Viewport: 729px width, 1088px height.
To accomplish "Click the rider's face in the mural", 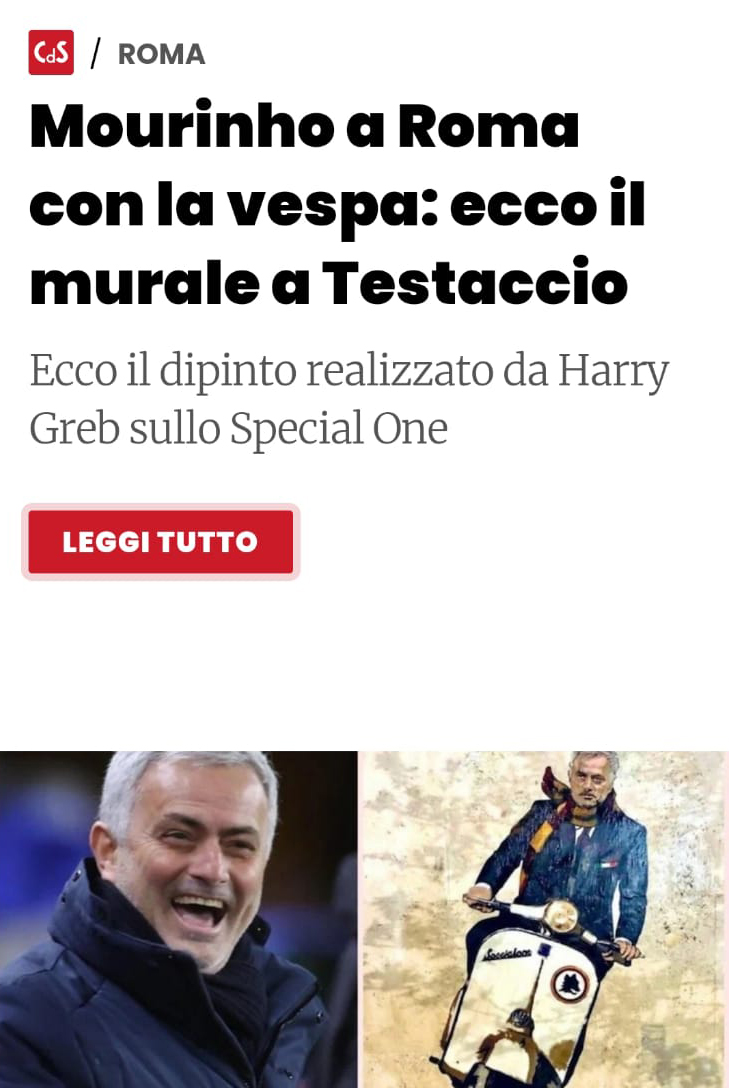I will click(x=590, y=784).
